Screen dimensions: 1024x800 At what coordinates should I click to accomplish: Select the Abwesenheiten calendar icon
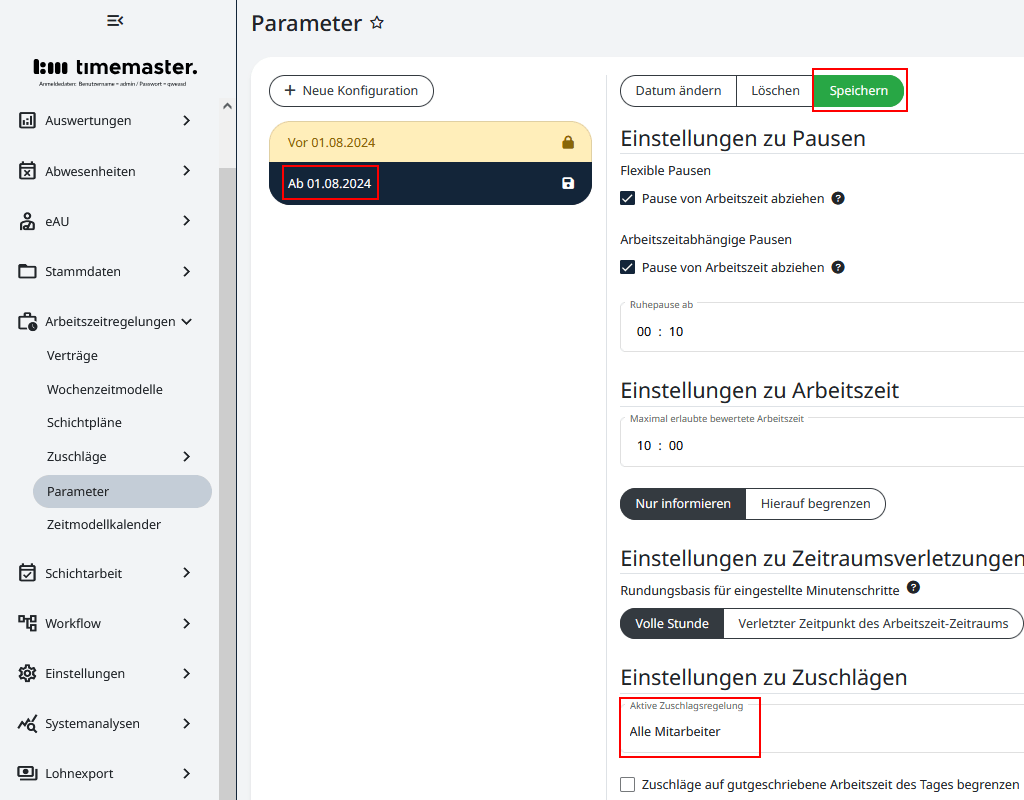pyautogui.click(x=27, y=170)
